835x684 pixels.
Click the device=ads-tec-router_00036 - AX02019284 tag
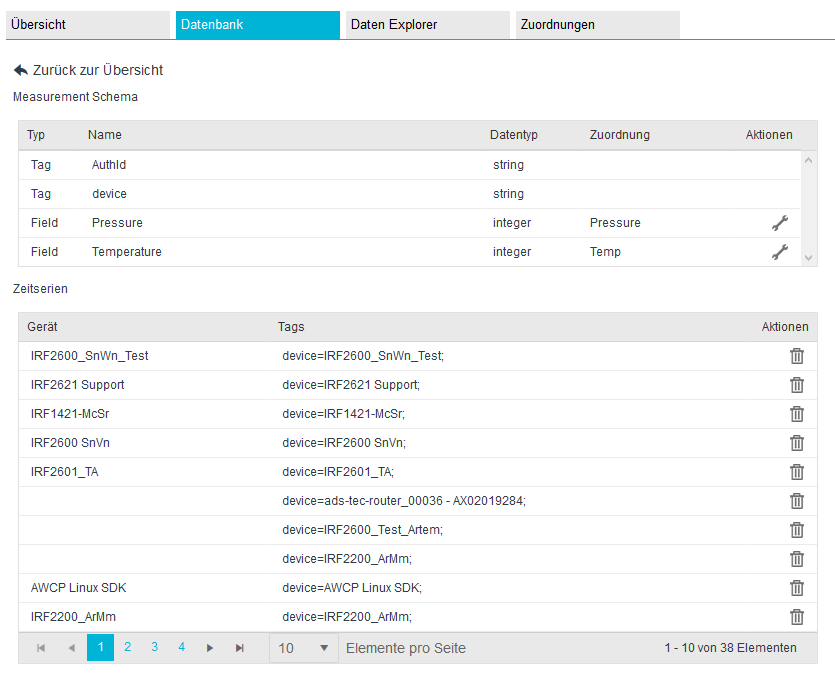pyautogui.click(x=404, y=501)
